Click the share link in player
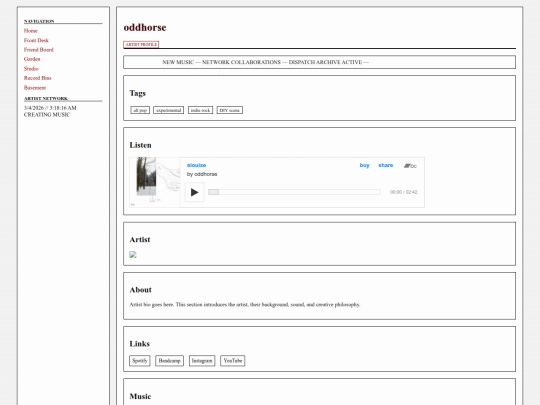Viewport: 540px width, 405px height. [386, 165]
